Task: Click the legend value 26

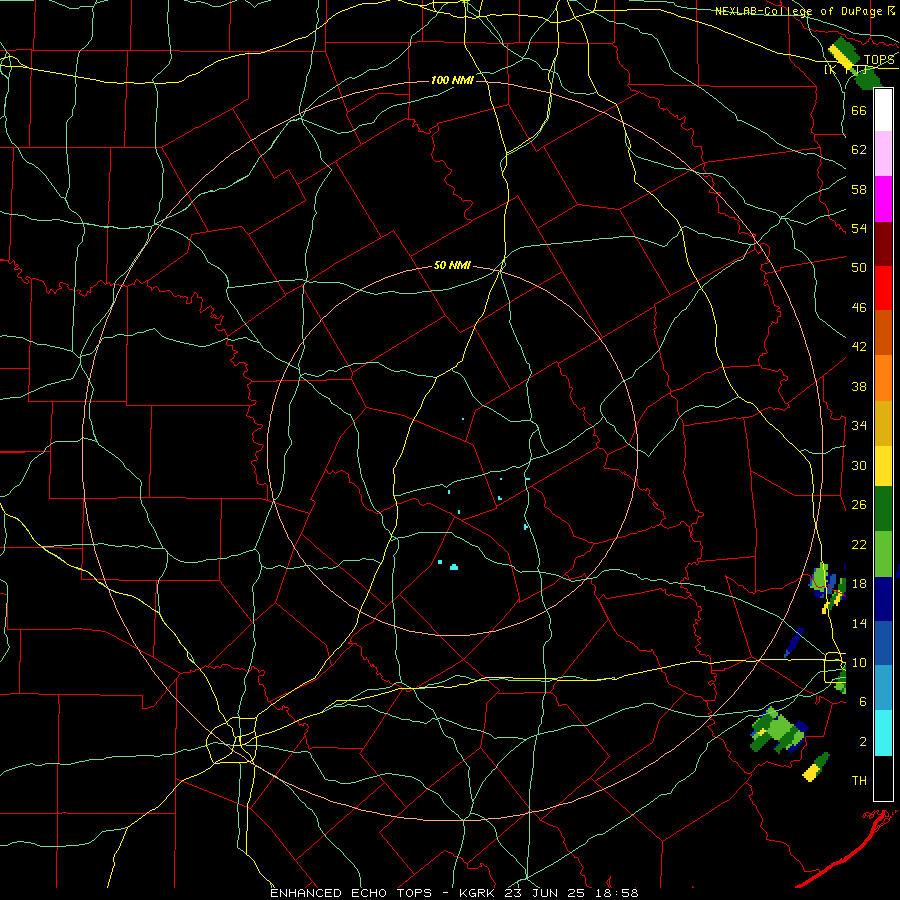Action: [859, 505]
